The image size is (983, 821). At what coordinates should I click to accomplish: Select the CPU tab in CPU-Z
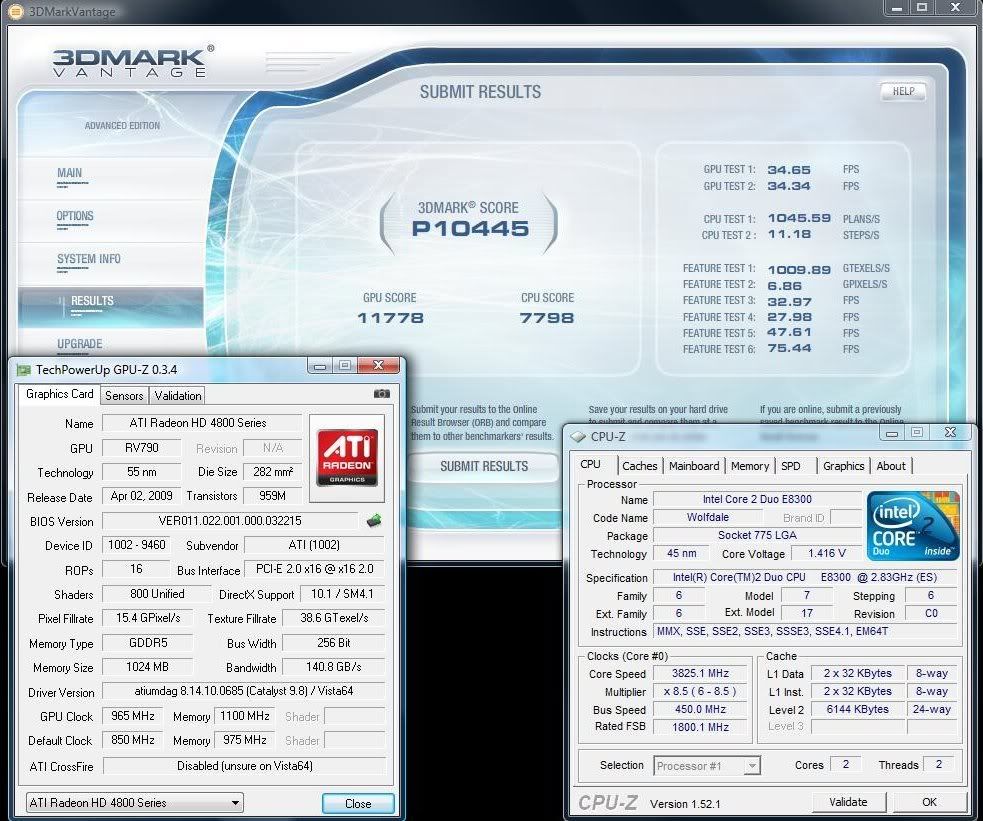tap(591, 464)
